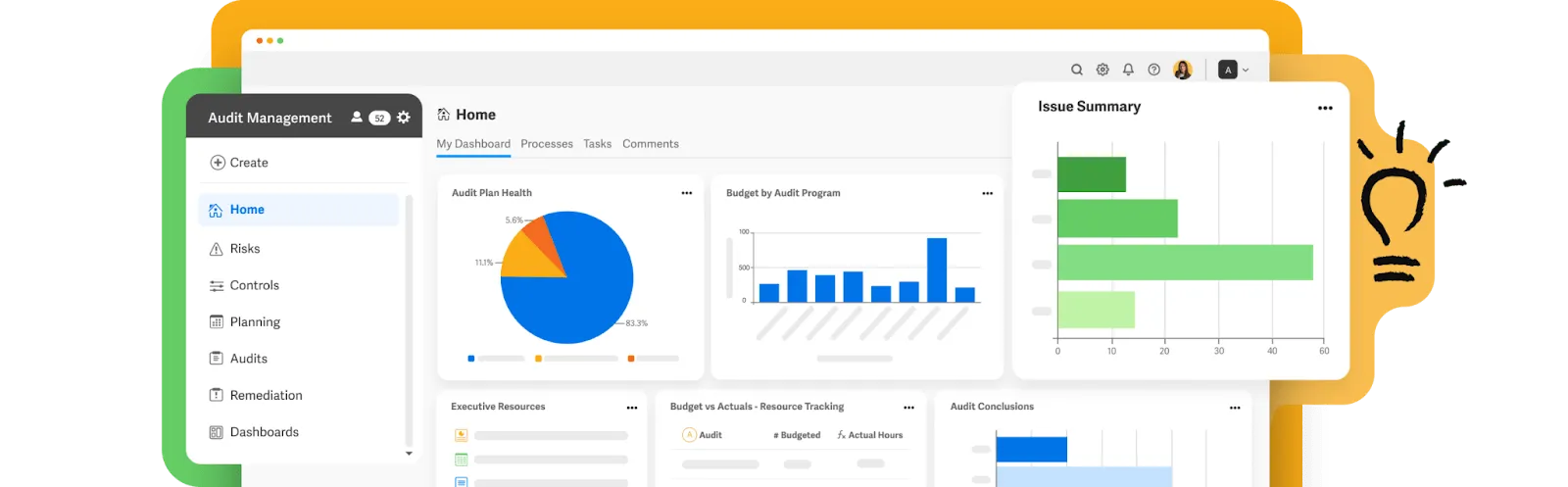
Task: Click the Audits clipboard icon
Action: 217,359
